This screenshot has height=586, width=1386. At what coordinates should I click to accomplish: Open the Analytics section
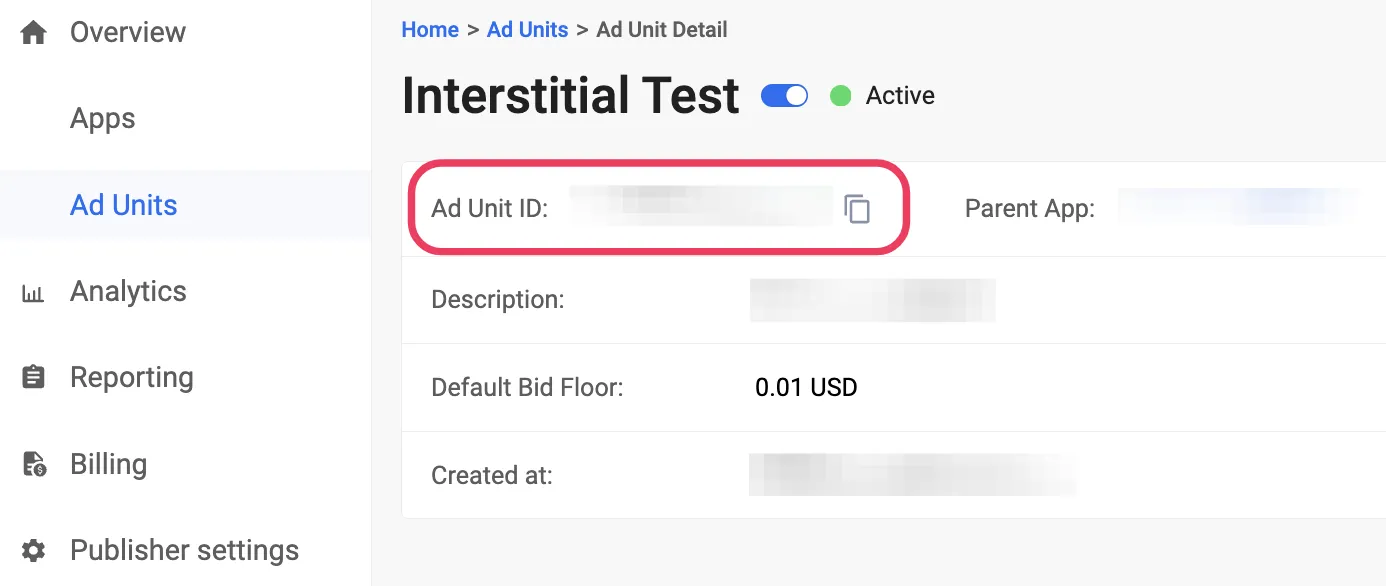tap(128, 291)
